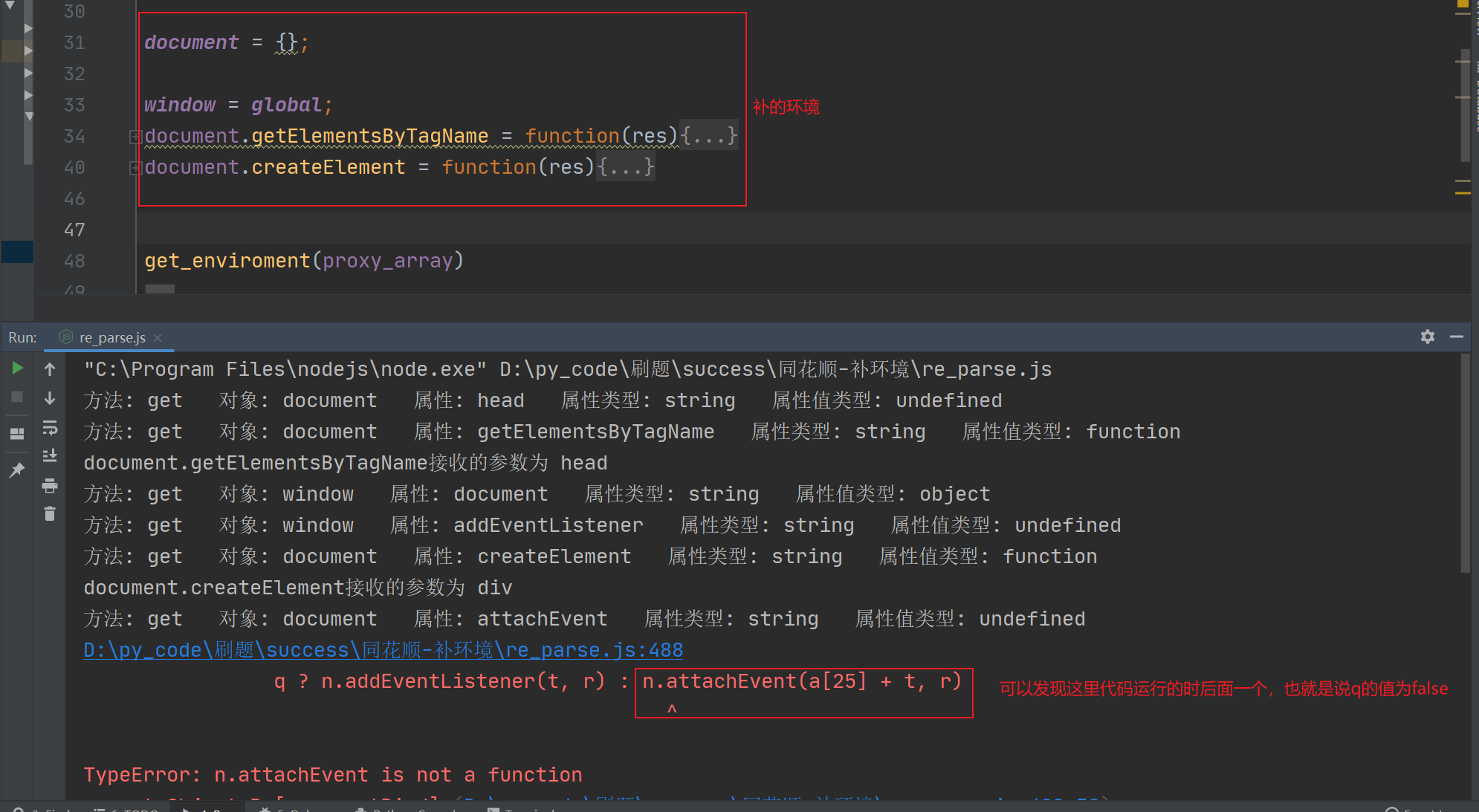Expand folded createElement function on line 40
The image size is (1479, 812).
(135, 168)
